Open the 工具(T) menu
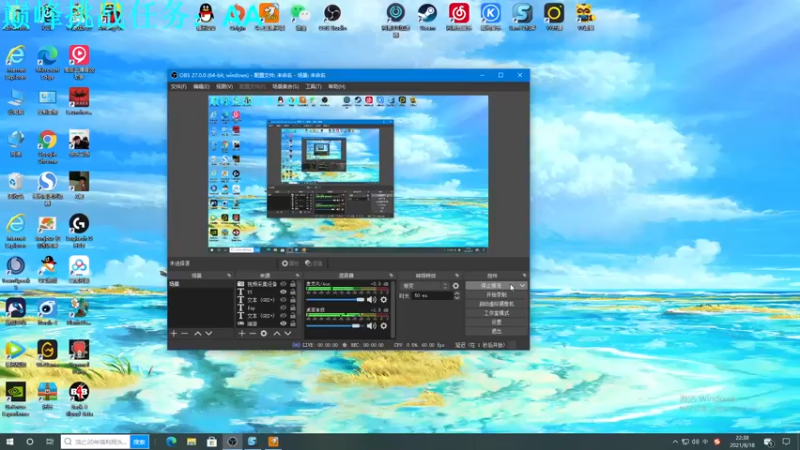Image resolution: width=800 pixels, height=450 pixels. click(x=313, y=87)
